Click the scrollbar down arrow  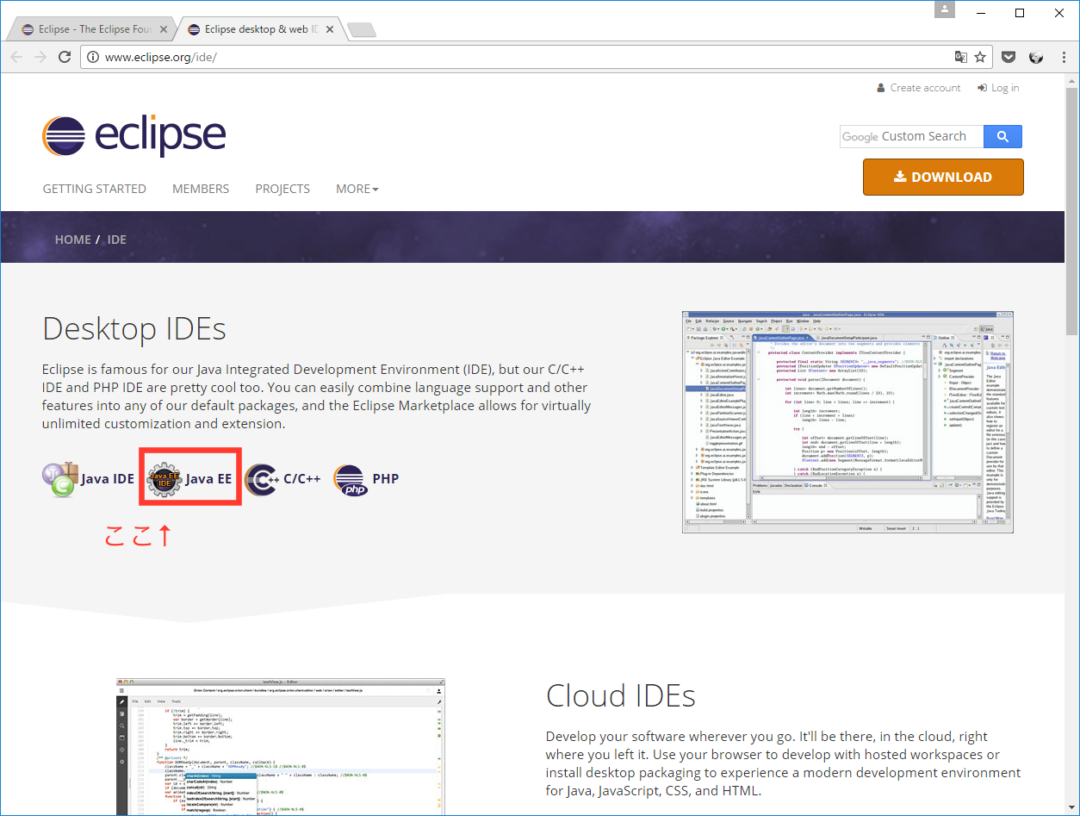pos(1072,808)
